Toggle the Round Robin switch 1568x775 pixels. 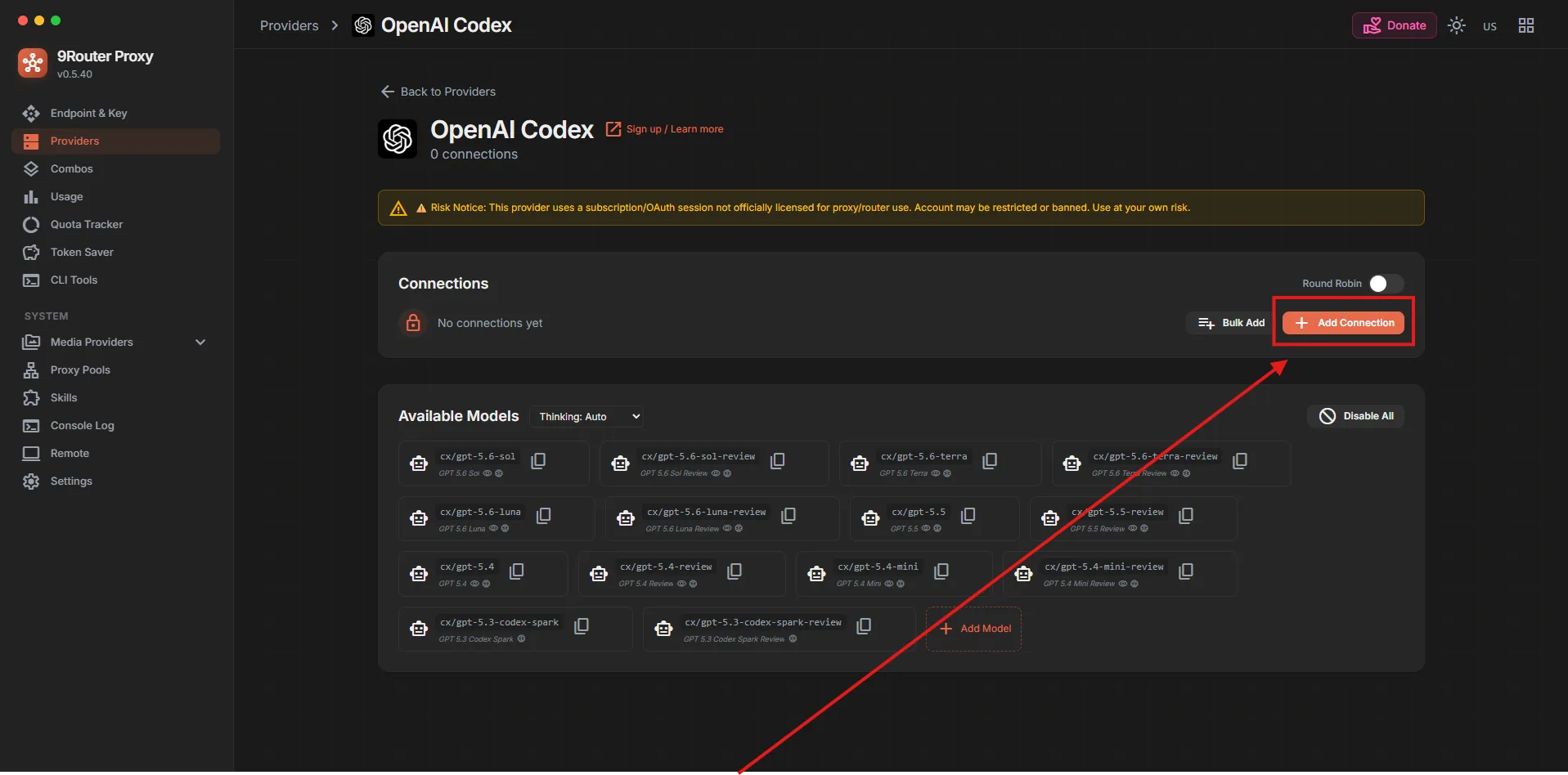[1386, 284]
